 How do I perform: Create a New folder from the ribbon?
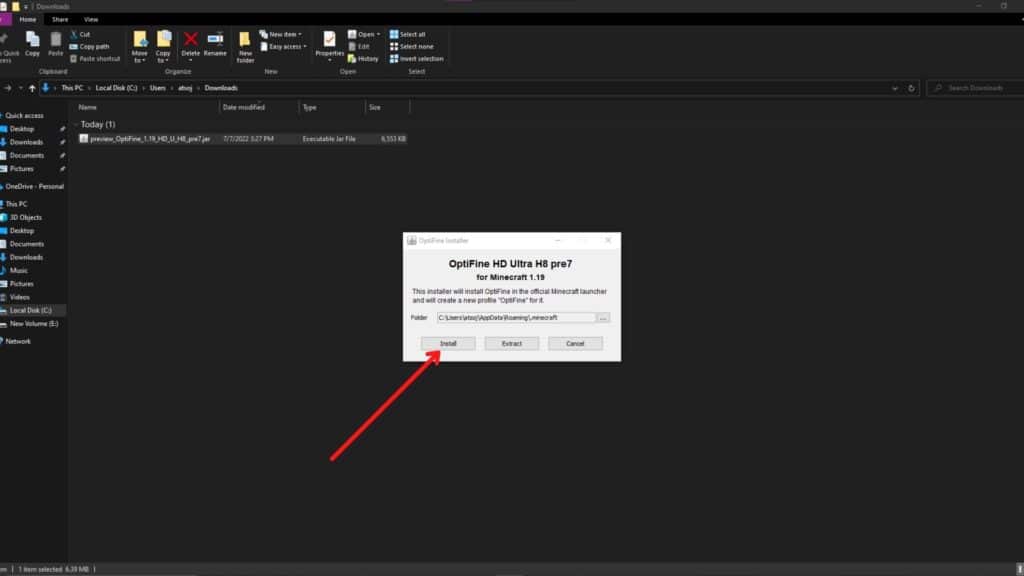pos(245,45)
